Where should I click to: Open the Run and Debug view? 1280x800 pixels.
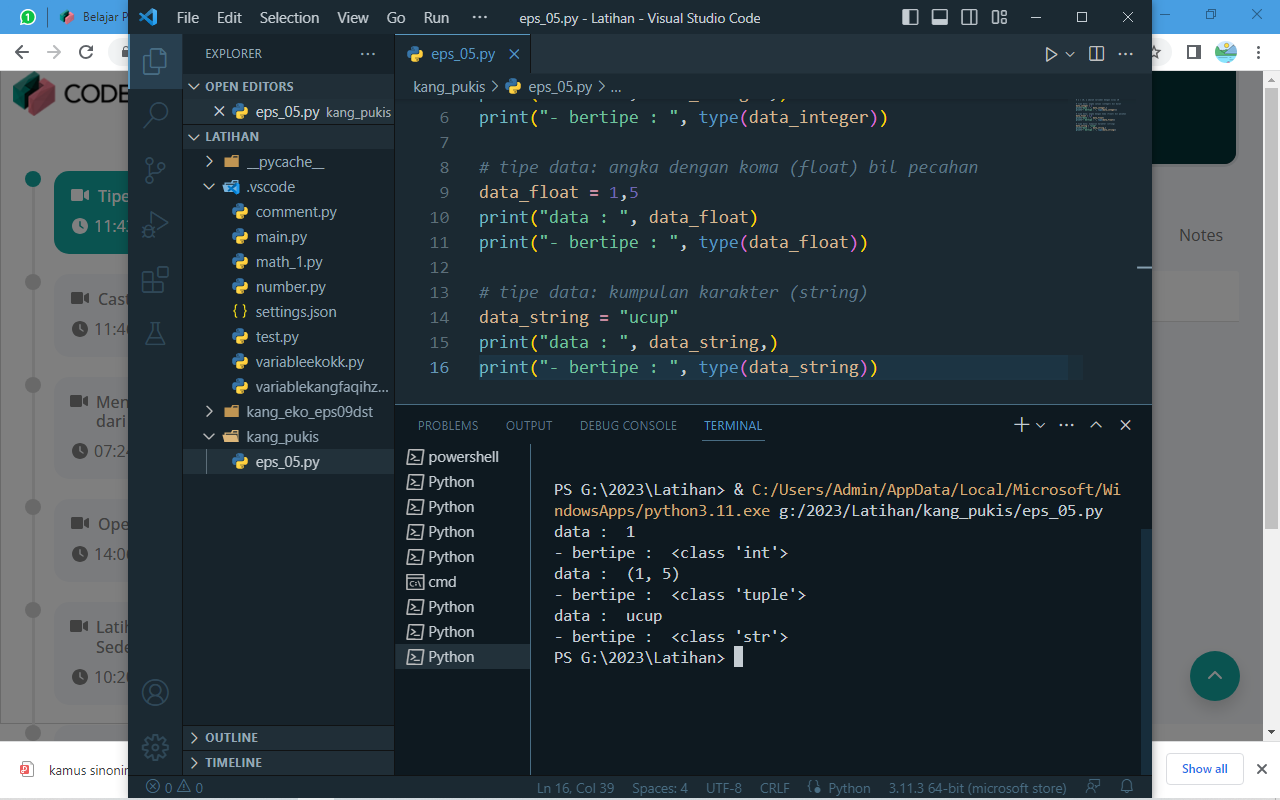[x=154, y=224]
